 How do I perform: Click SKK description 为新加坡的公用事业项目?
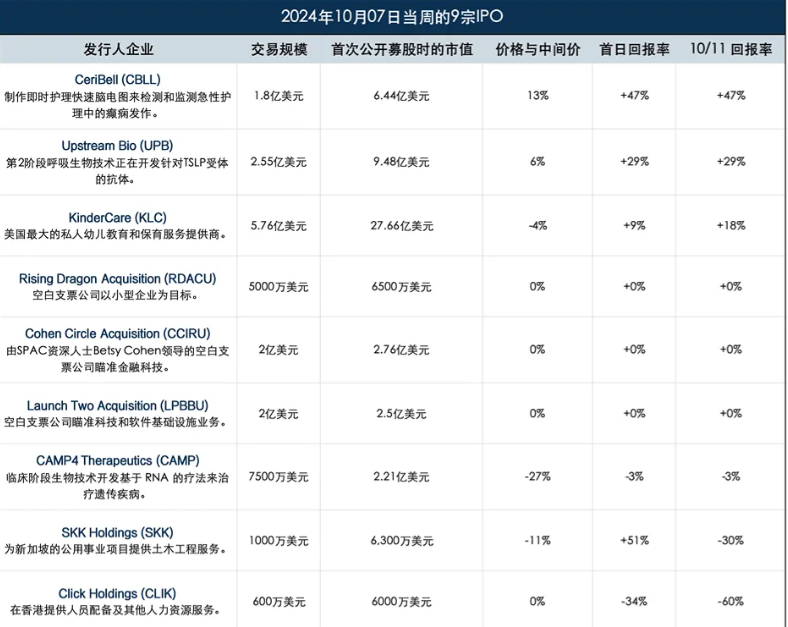(x=115, y=549)
